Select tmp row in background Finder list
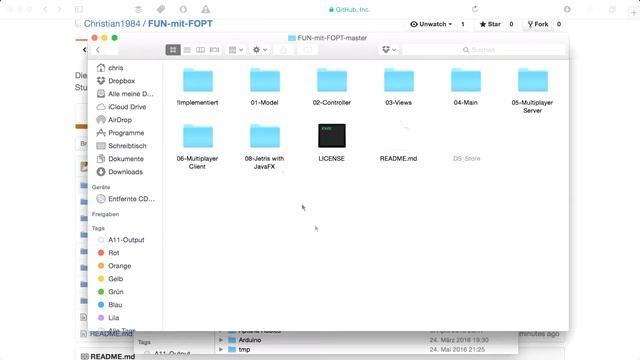Viewport: 640px width, 360px height. (366, 349)
